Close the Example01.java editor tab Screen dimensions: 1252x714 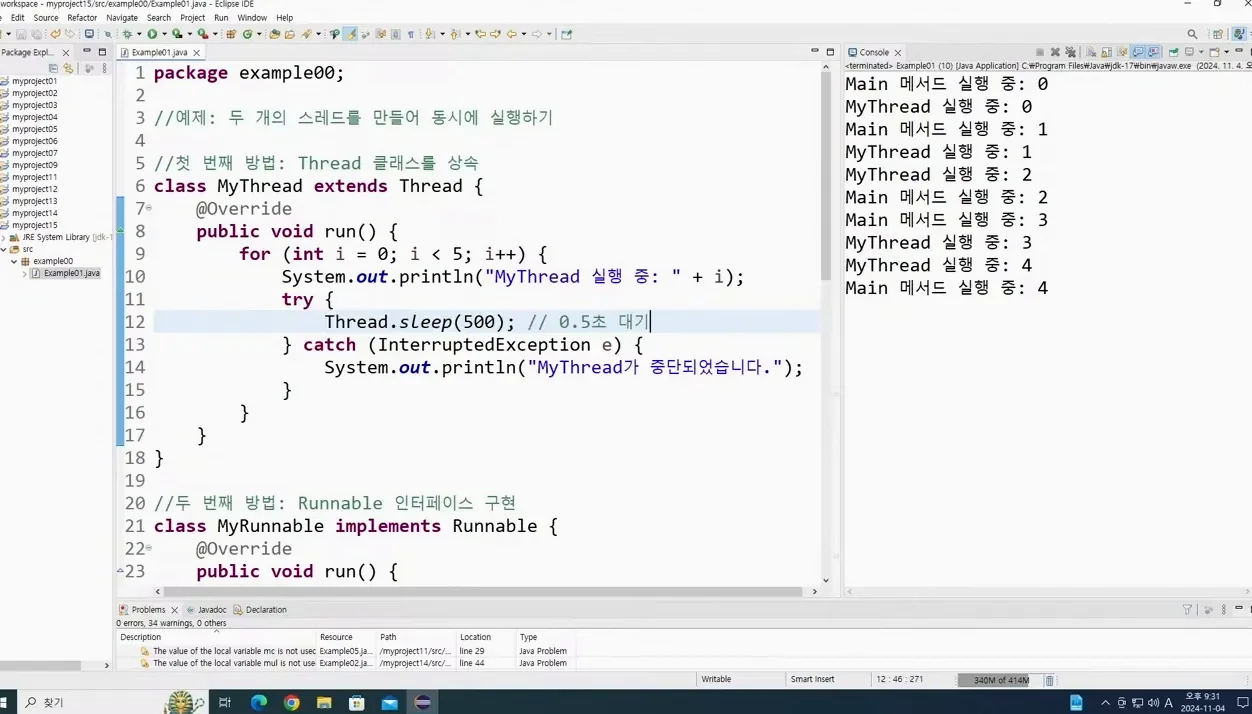pos(196,52)
